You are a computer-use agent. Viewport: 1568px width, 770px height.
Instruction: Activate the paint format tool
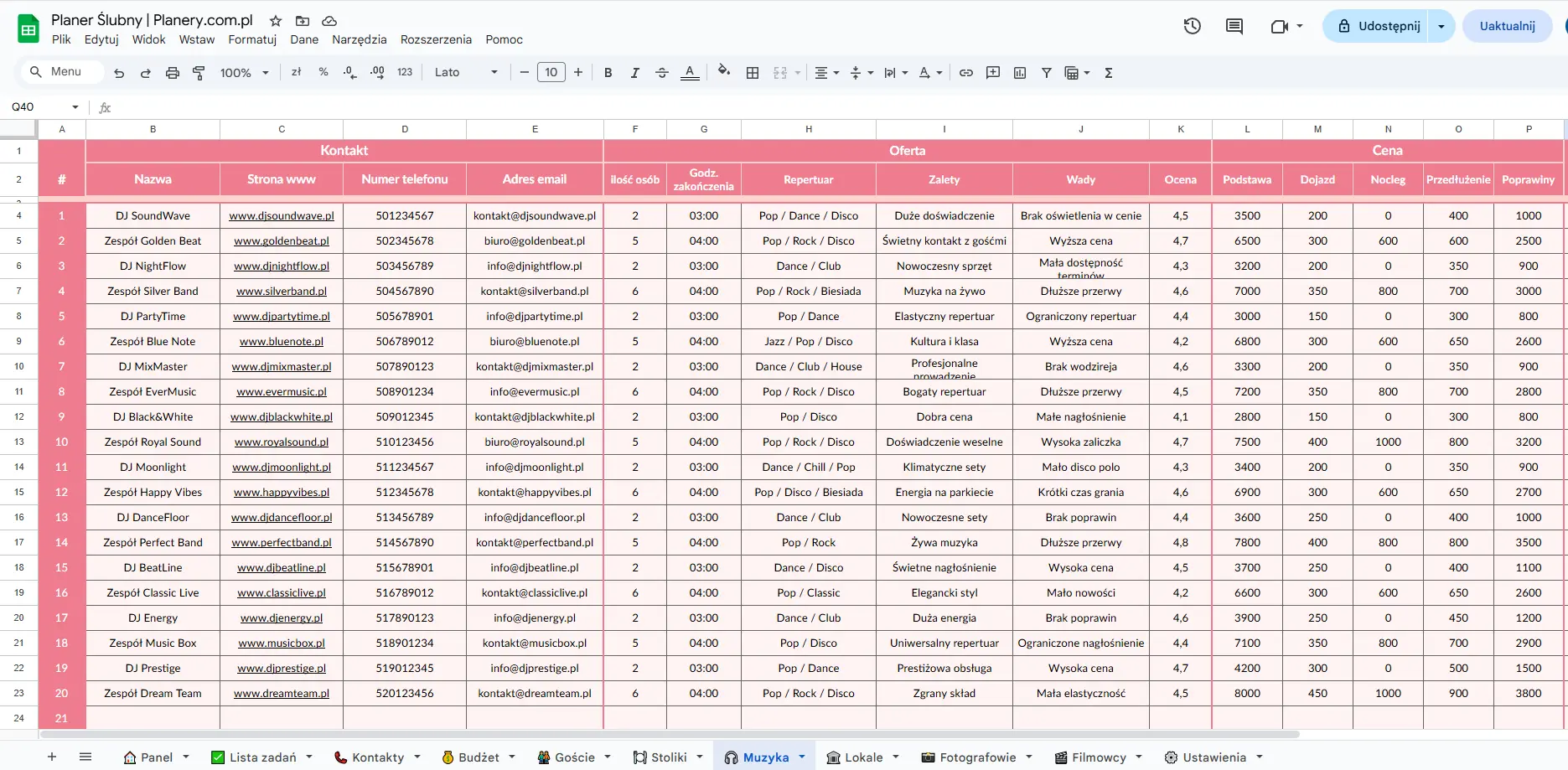pos(199,73)
